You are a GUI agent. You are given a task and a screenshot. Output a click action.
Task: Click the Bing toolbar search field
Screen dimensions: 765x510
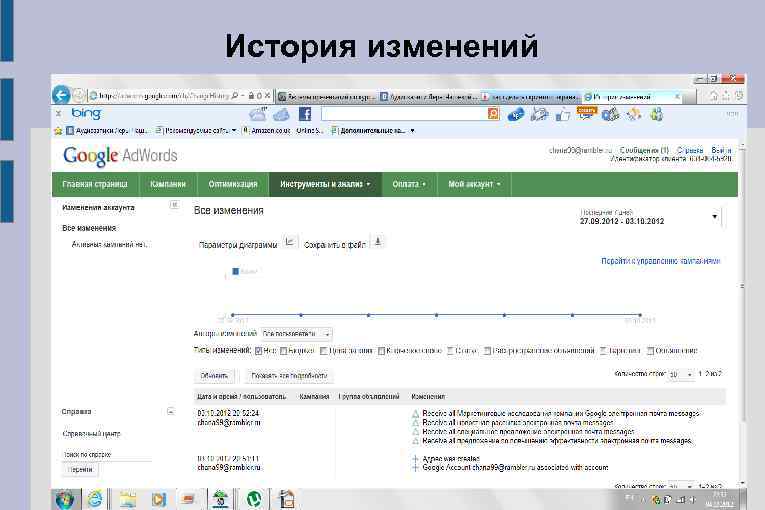pyautogui.click(x=404, y=114)
